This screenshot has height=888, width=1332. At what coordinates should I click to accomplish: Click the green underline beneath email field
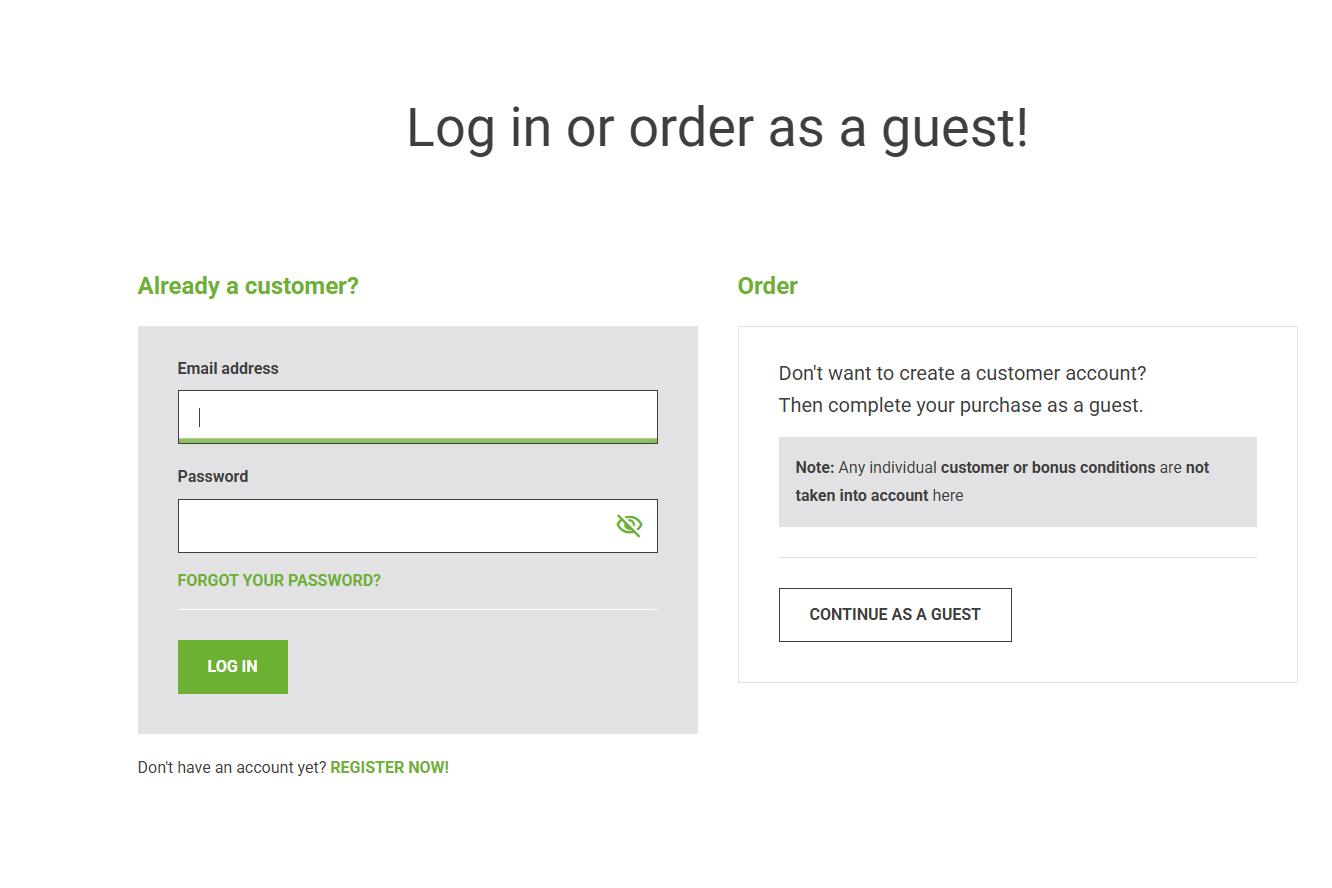(417, 441)
